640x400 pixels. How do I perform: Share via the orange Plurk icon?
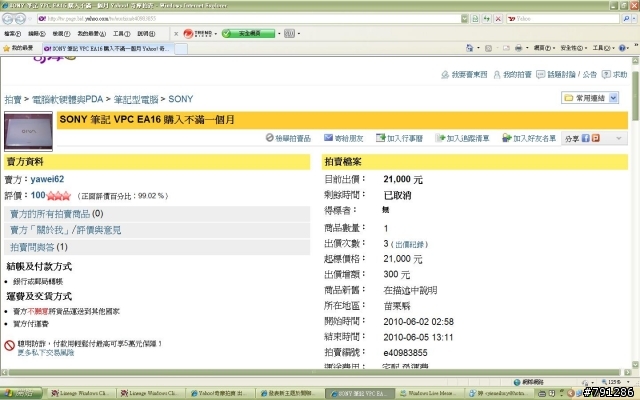pyautogui.click(x=596, y=138)
